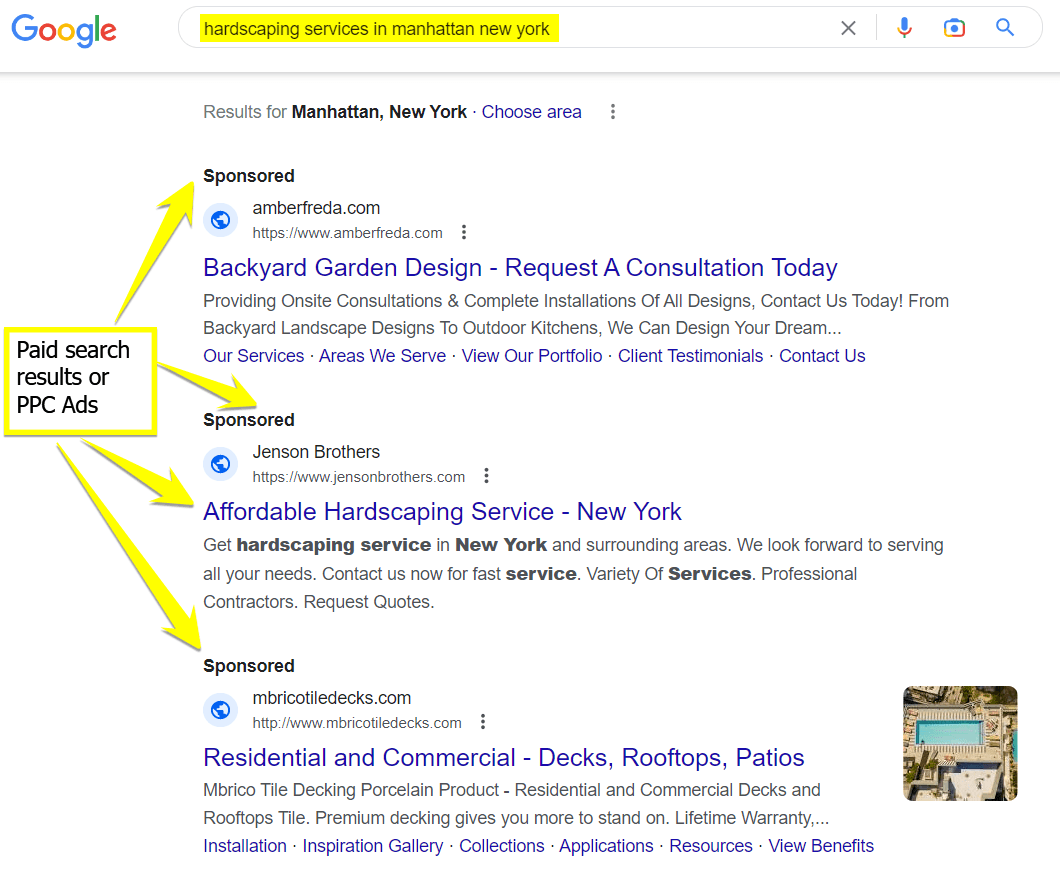
Task: Open Affordable Hardscaping Service ad title
Action: click(x=442, y=512)
